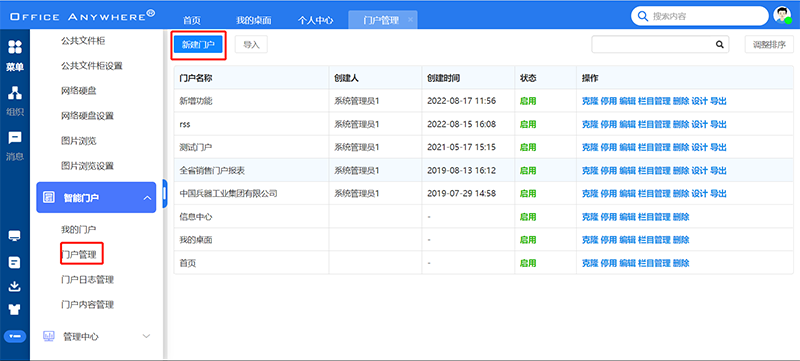Open 网络硬盘 in the side menu
Image resolution: width=800 pixels, height=361 pixels.
click(x=79, y=91)
